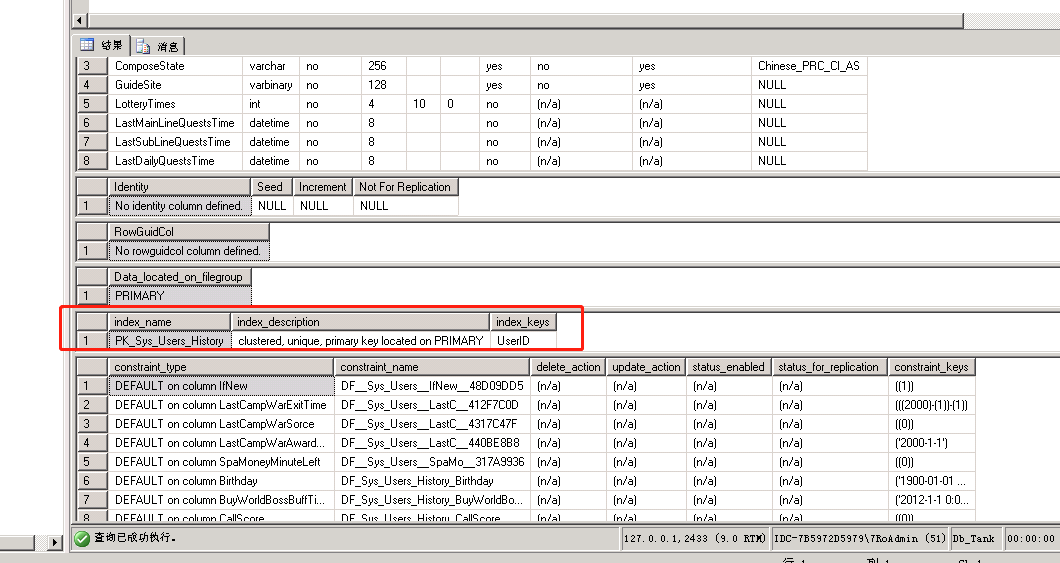Click the DF__Sys_Users__IfNew__48D09DD5 constraint name
This screenshot has height=563, width=1060.
pos(432,386)
